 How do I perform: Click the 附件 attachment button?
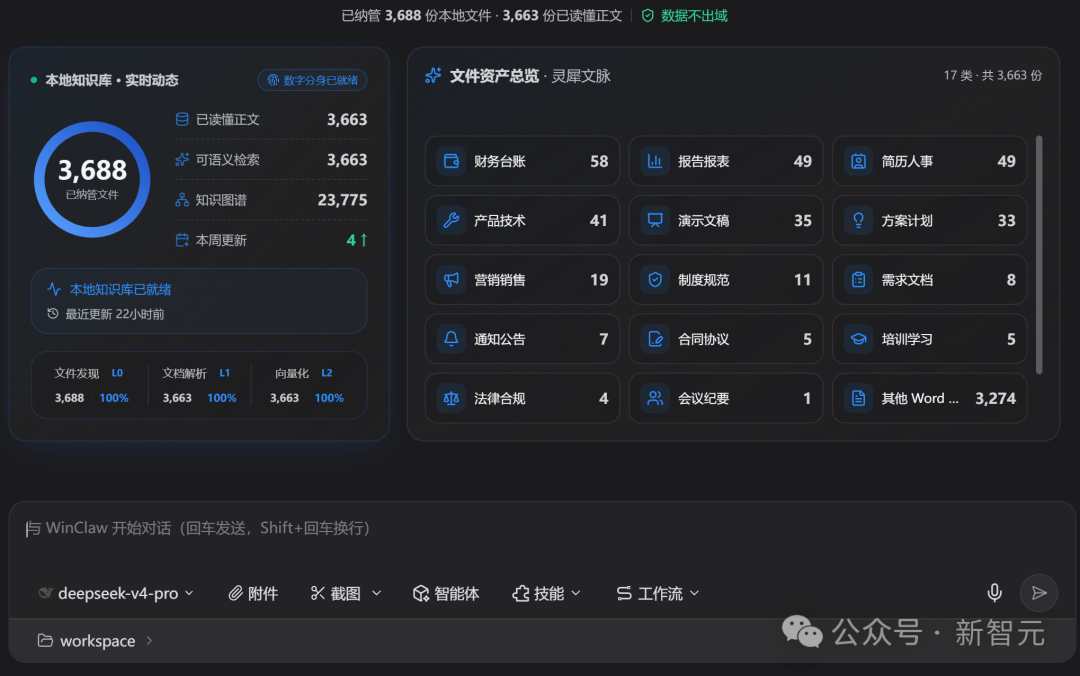(253, 593)
